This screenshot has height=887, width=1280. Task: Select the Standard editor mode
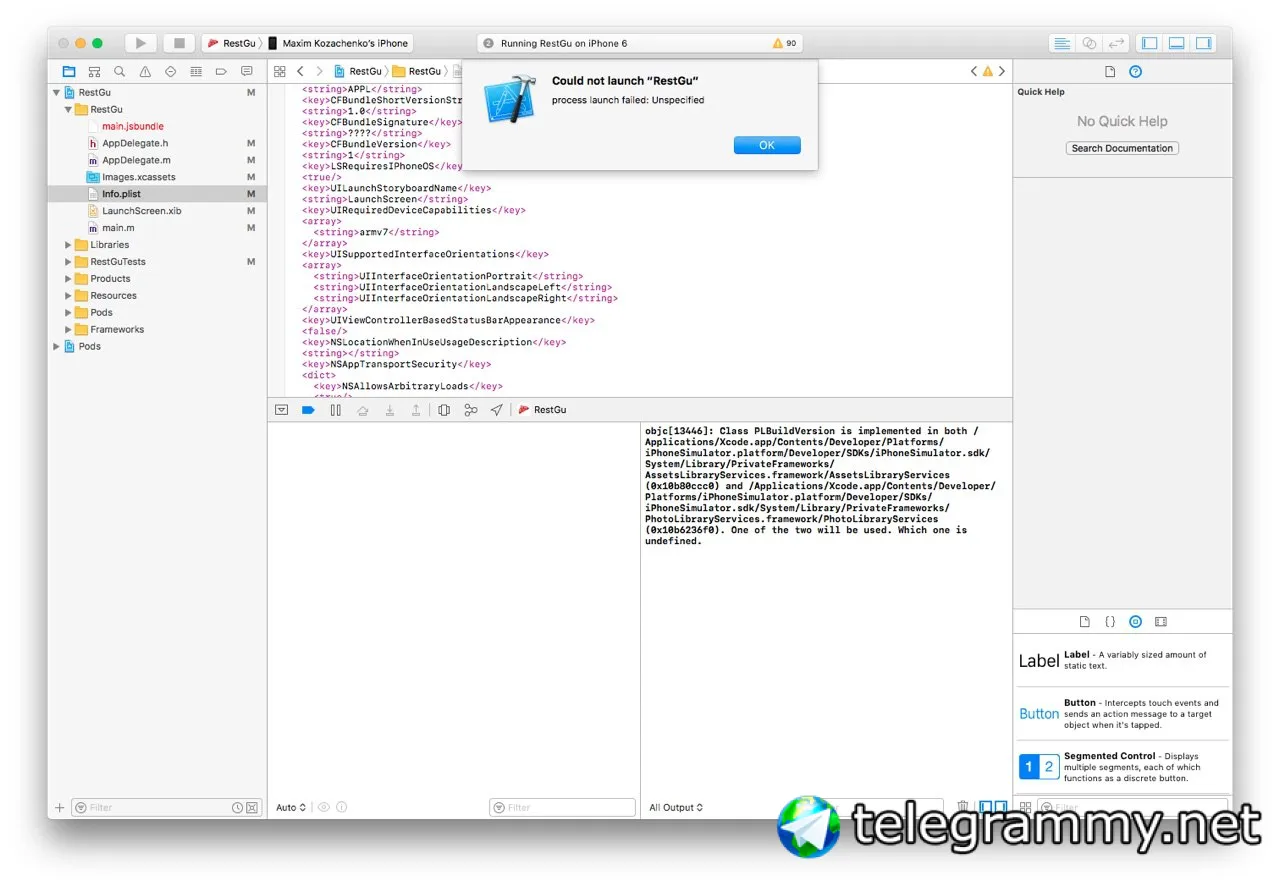1062,43
